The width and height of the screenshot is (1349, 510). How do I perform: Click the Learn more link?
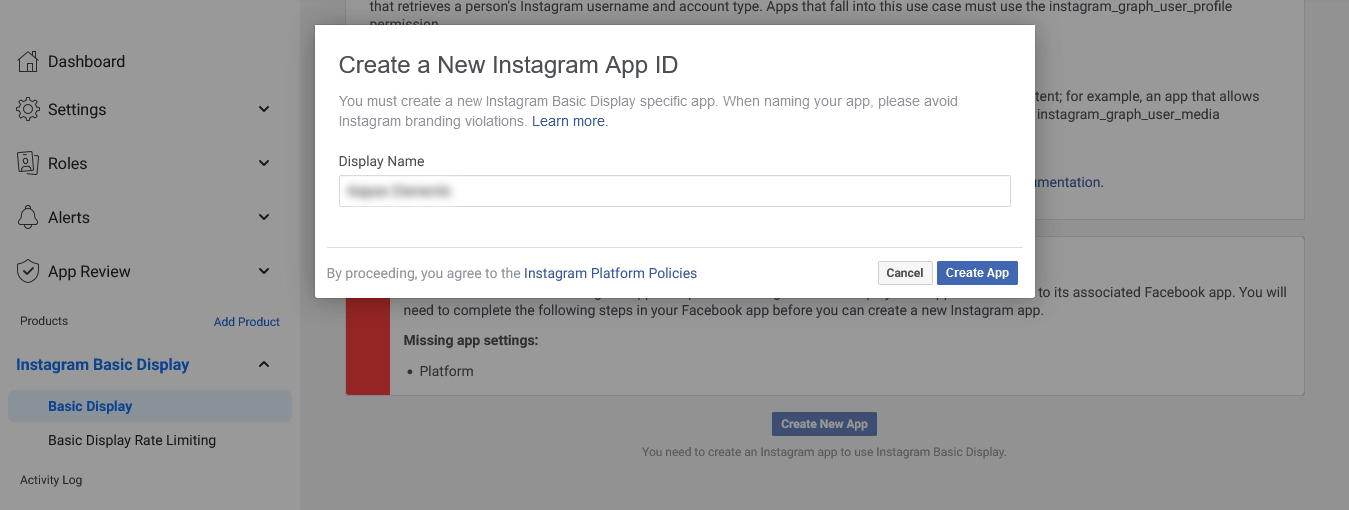[x=568, y=121]
